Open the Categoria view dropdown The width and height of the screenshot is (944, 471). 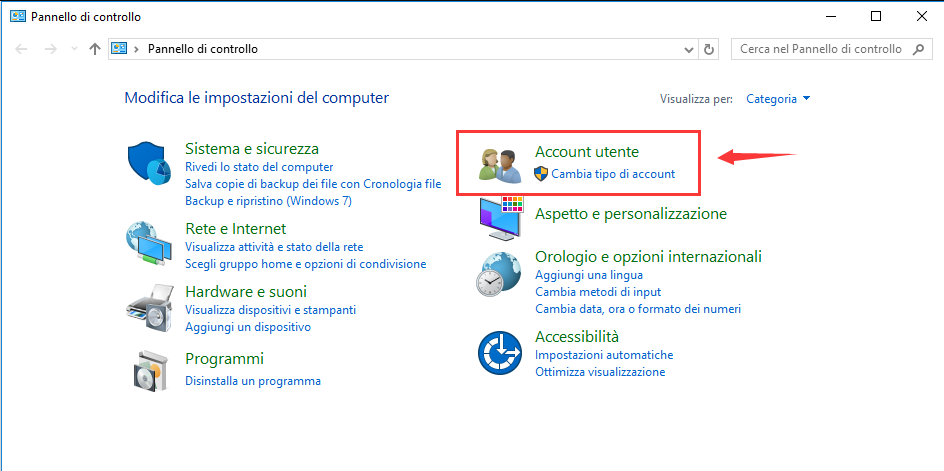(x=778, y=99)
